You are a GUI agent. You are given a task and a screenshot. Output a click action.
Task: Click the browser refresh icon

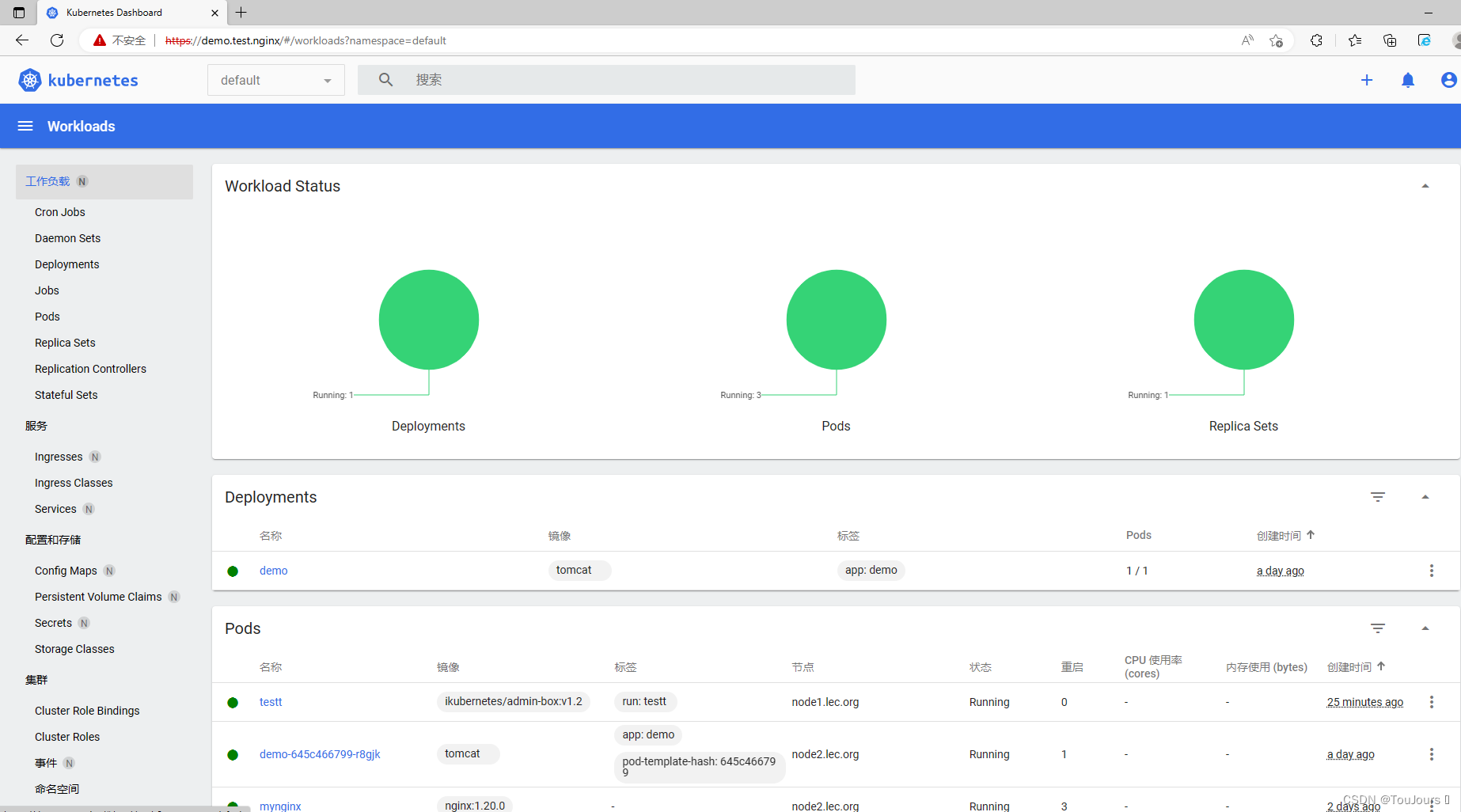pyautogui.click(x=56, y=40)
